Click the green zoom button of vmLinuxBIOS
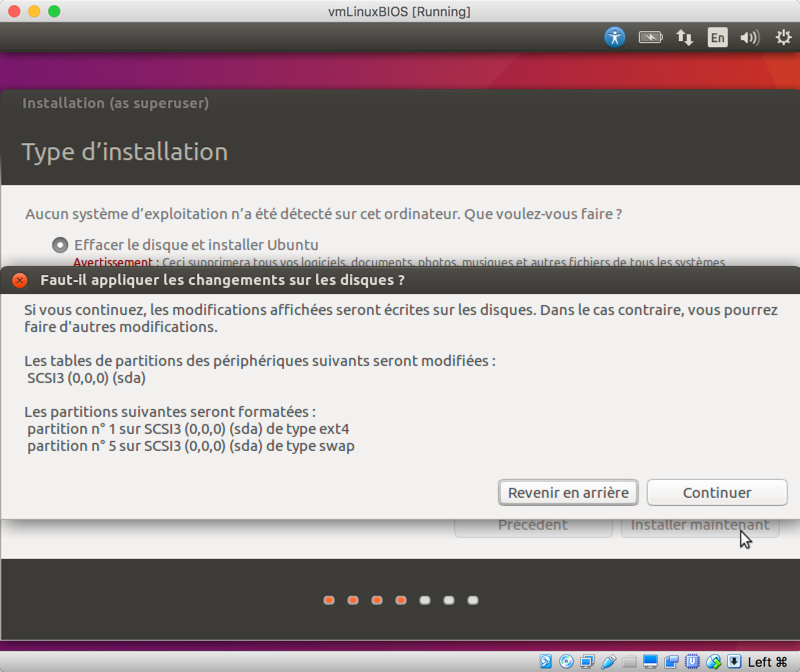800x672 pixels. [54, 11]
